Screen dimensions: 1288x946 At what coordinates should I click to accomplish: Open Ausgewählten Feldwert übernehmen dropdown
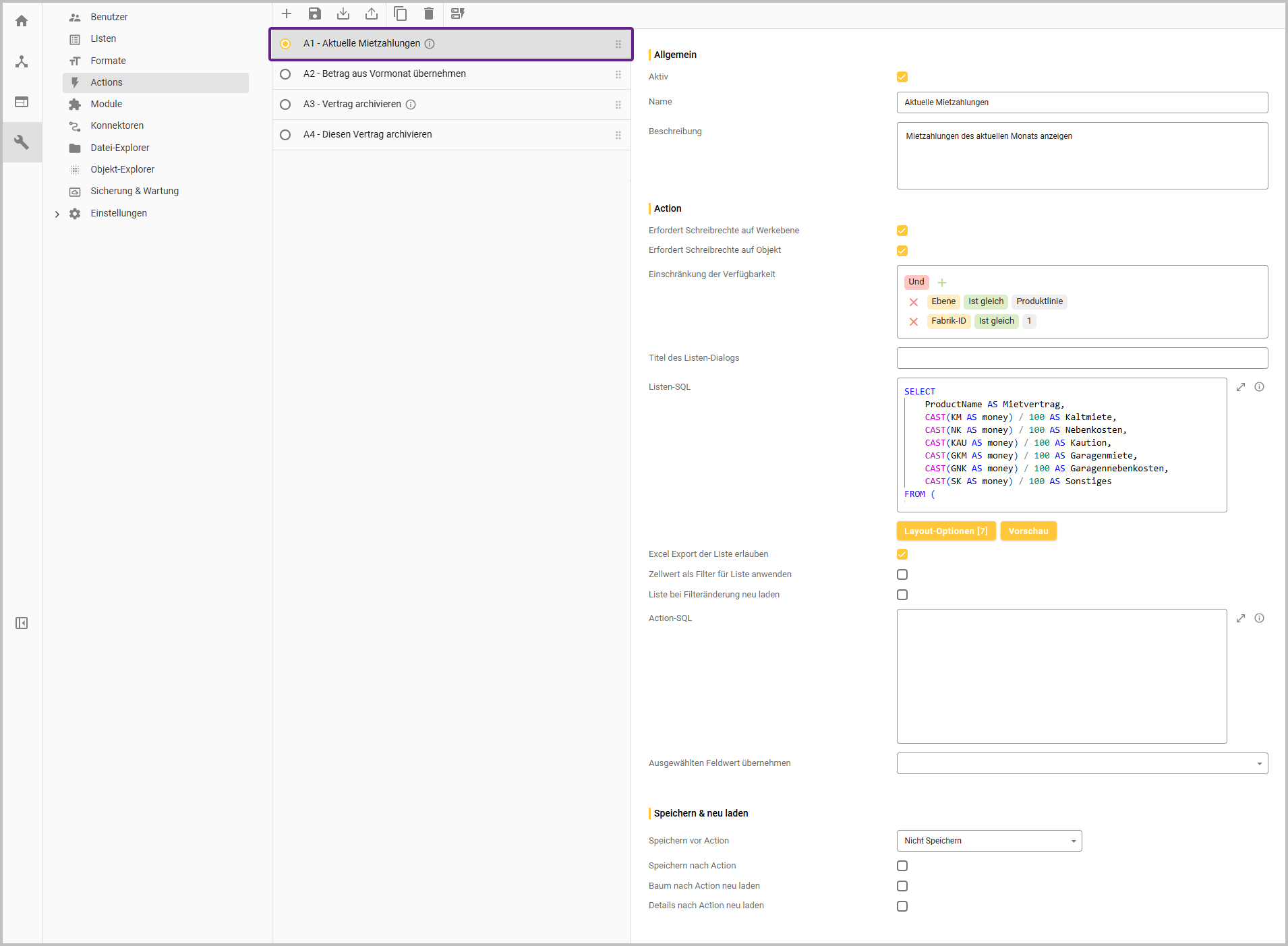pos(1082,763)
